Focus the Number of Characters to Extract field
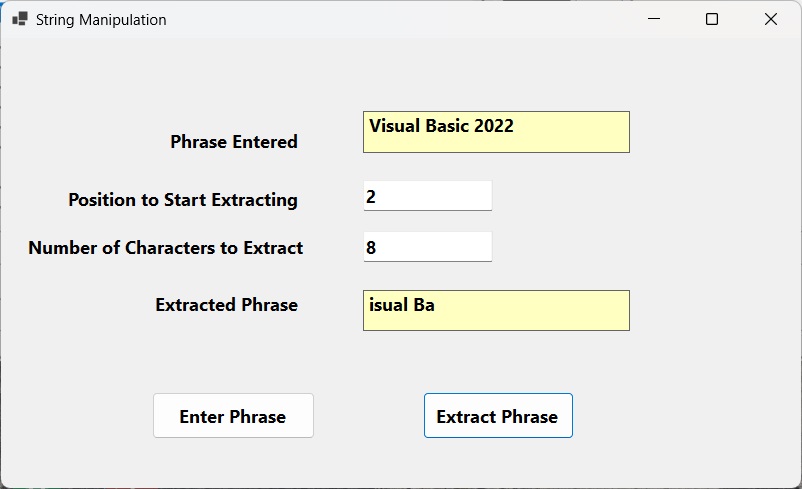This screenshot has width=802, height=489. coord(428,247)
